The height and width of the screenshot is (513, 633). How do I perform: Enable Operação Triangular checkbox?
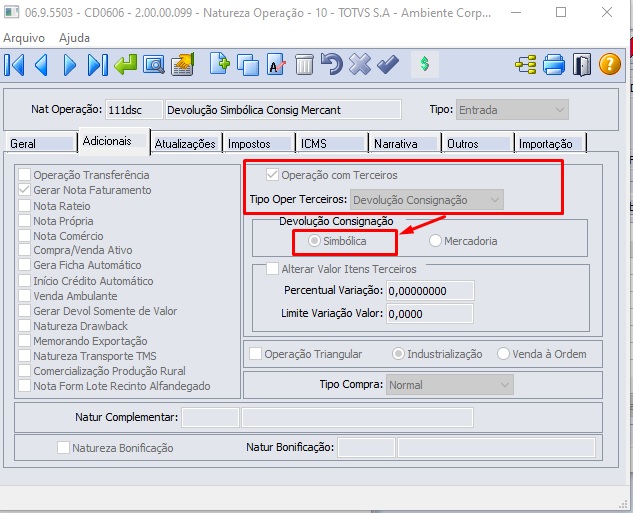coord(256,354)
